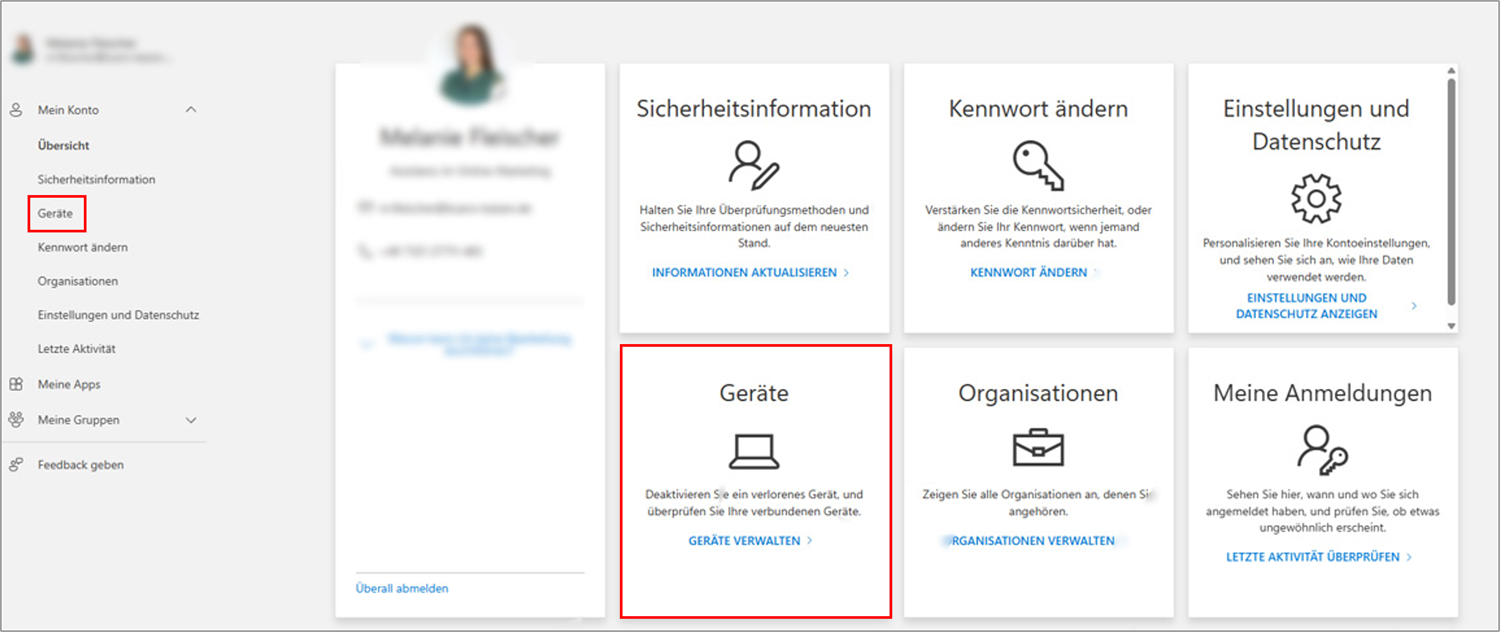Click the Überall abmelden link
This screenshot has height=632, width=1500.
(x=402, y=589)
